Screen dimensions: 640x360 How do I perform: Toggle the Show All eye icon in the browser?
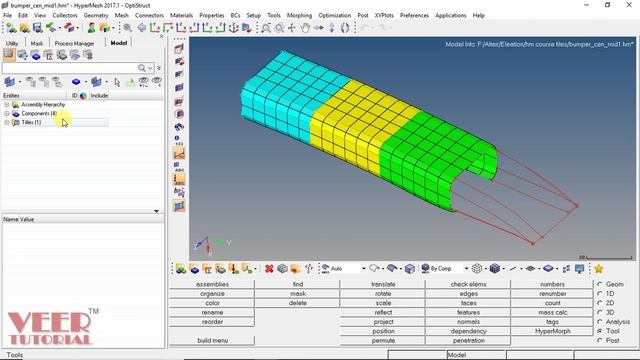[x=143, y=82]
